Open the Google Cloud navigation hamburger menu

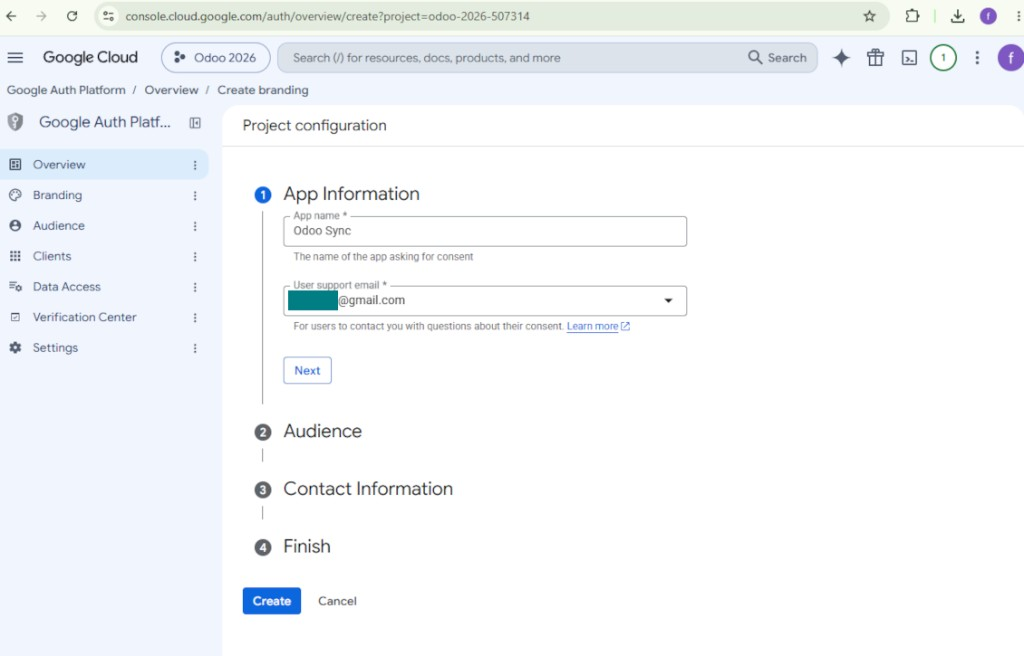click(15, 57)
